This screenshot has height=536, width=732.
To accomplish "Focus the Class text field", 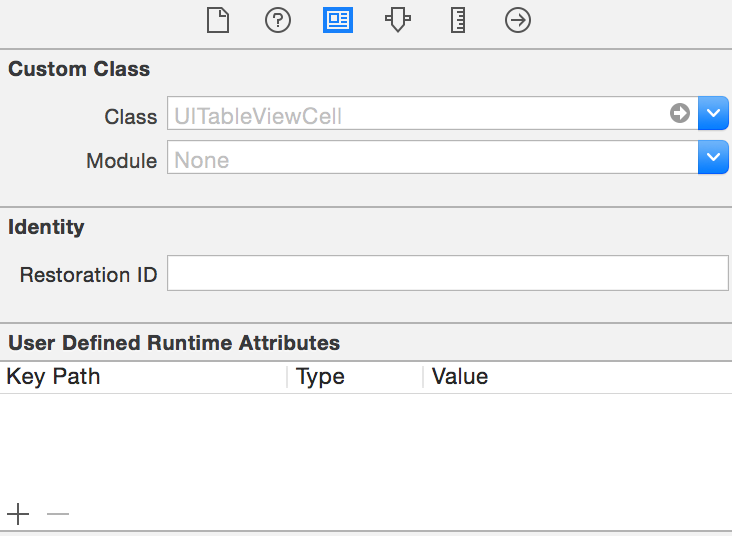I will click(x=410, y=115).
